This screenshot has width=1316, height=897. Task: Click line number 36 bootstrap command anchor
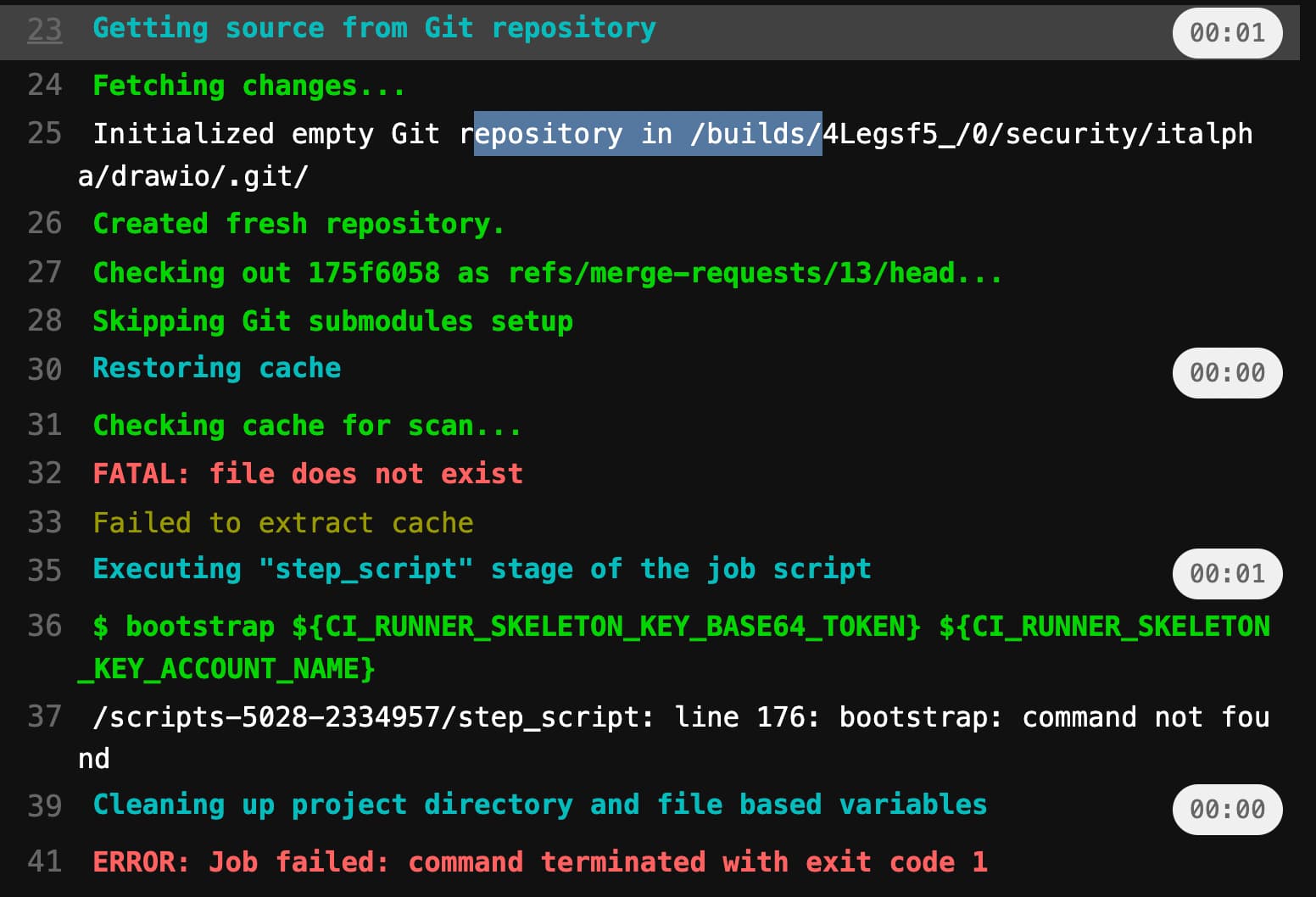[x=43, y=627]
